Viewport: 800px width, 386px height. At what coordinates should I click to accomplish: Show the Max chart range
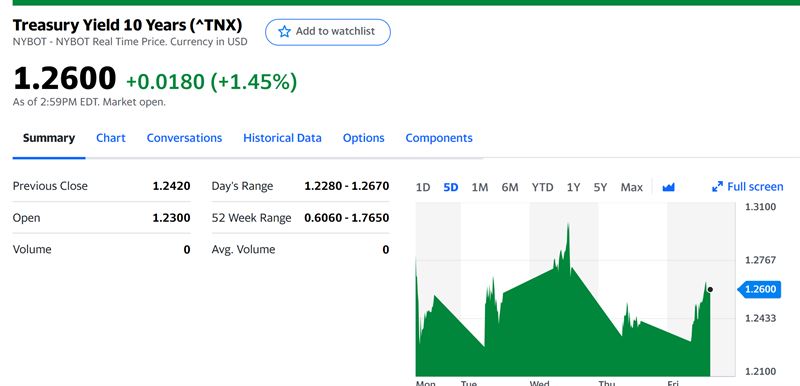tap(632, 187)
